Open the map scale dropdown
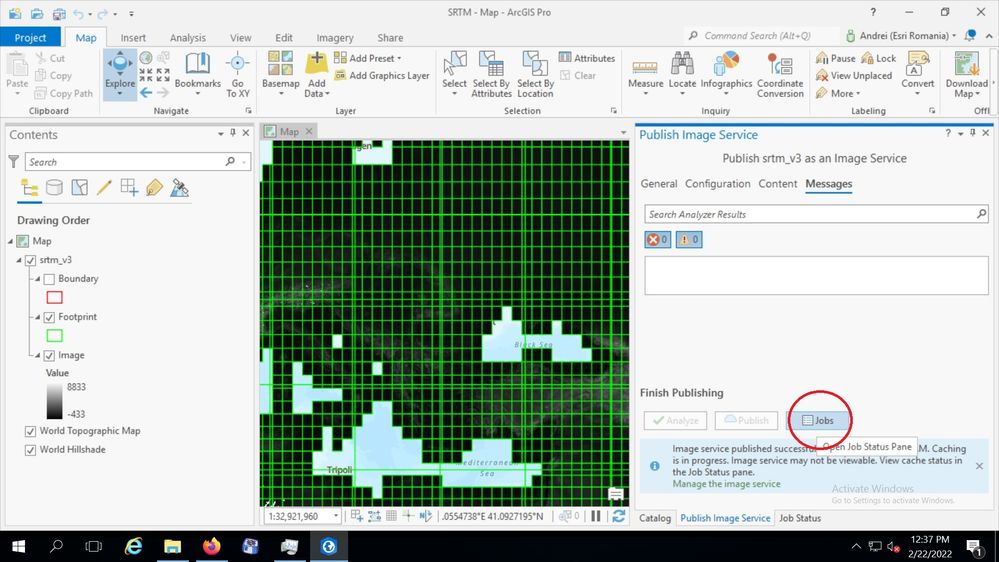 click(x=336, y=516)
